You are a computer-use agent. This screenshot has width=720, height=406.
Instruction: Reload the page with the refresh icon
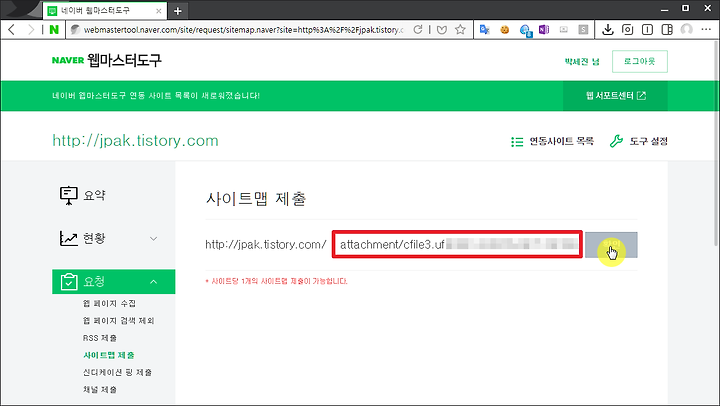[x=418, y=30]
